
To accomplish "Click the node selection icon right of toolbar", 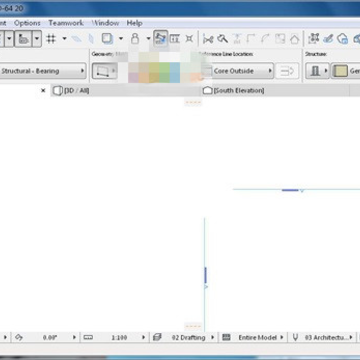I will click(313, 39).
